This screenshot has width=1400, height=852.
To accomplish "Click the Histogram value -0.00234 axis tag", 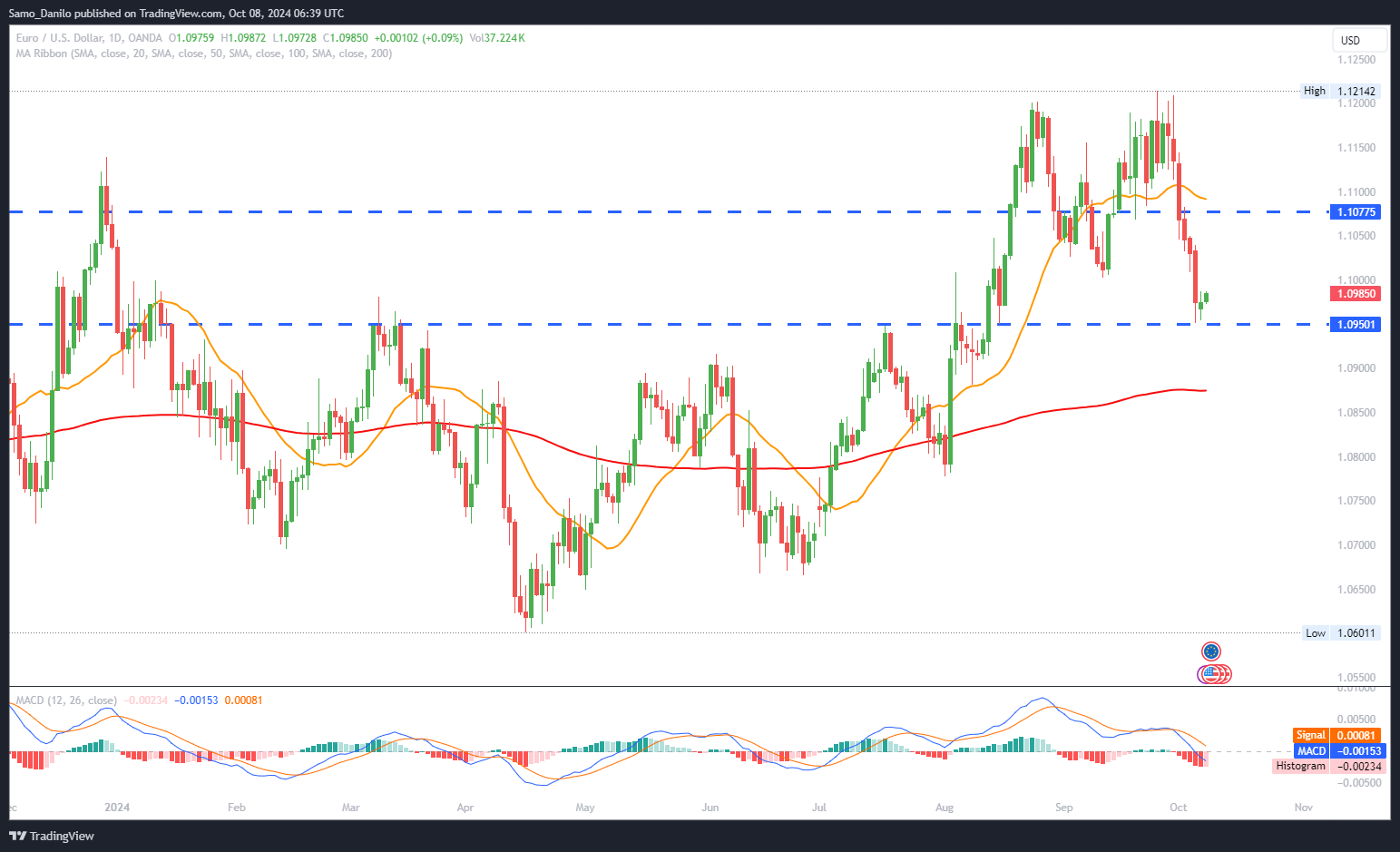I will tap(1356, 767).
